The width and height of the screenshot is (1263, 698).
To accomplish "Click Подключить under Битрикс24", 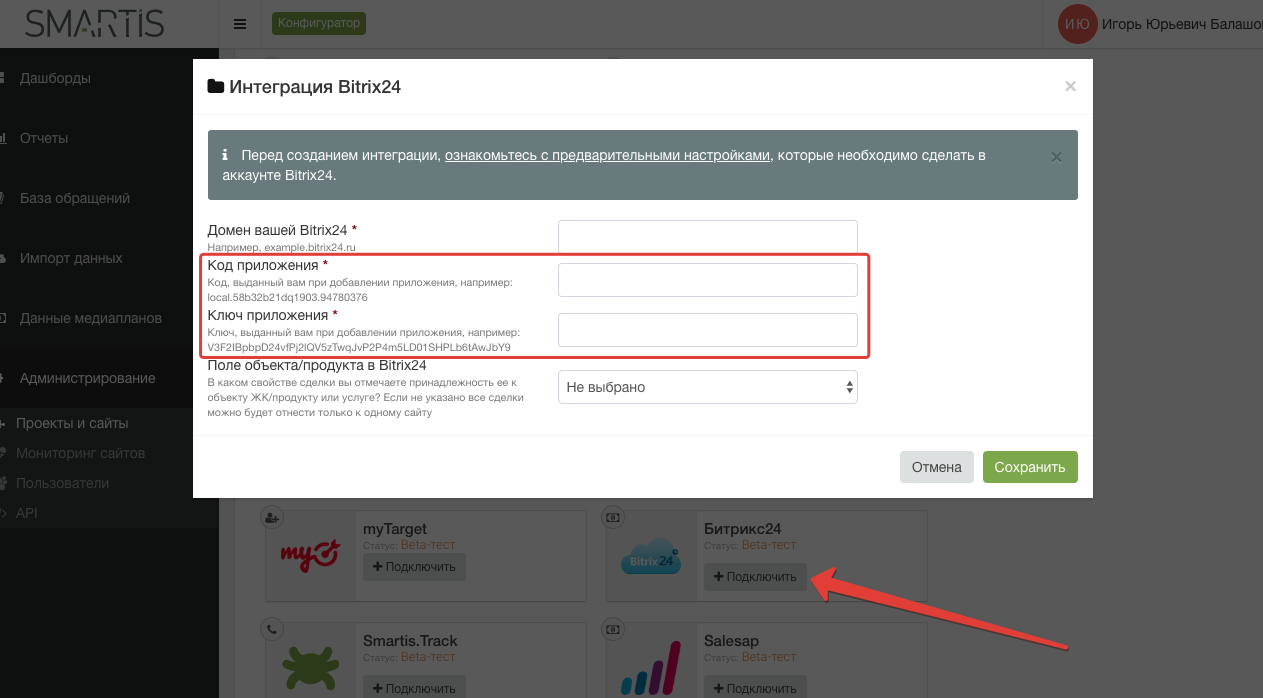I will 755,577.
